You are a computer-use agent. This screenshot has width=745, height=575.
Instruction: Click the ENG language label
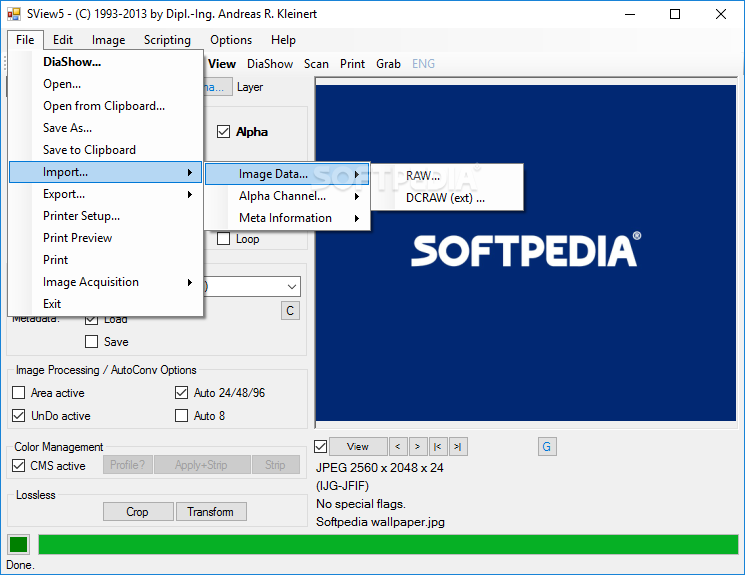(423, 64)
